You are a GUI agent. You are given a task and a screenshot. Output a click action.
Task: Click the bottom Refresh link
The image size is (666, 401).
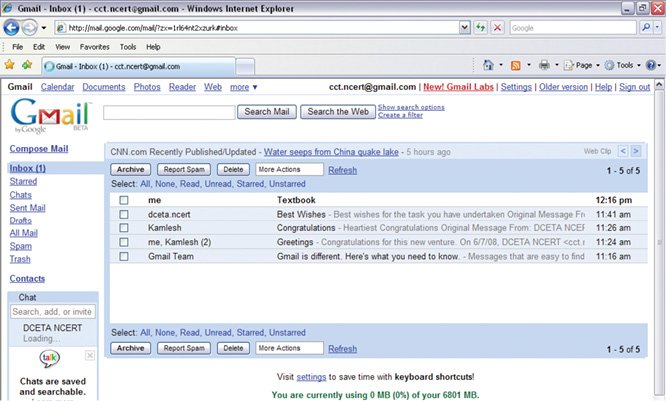click(342, 349)
